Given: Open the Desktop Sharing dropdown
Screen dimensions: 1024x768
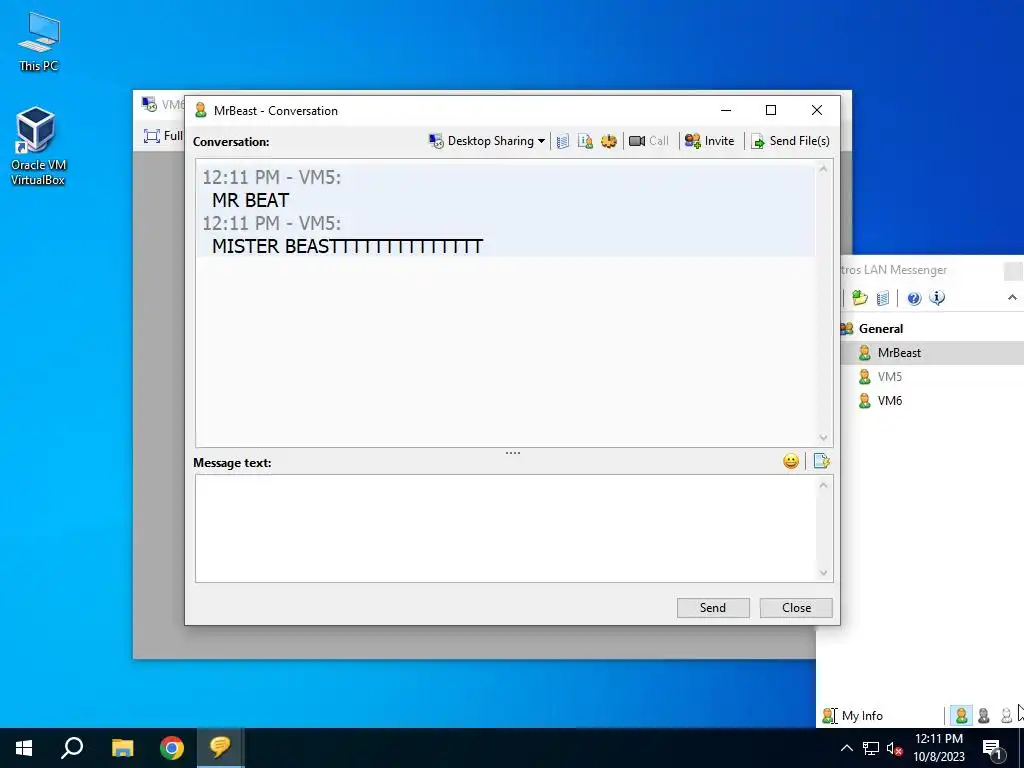Looking at the screenshot, I should coord(487,141).
